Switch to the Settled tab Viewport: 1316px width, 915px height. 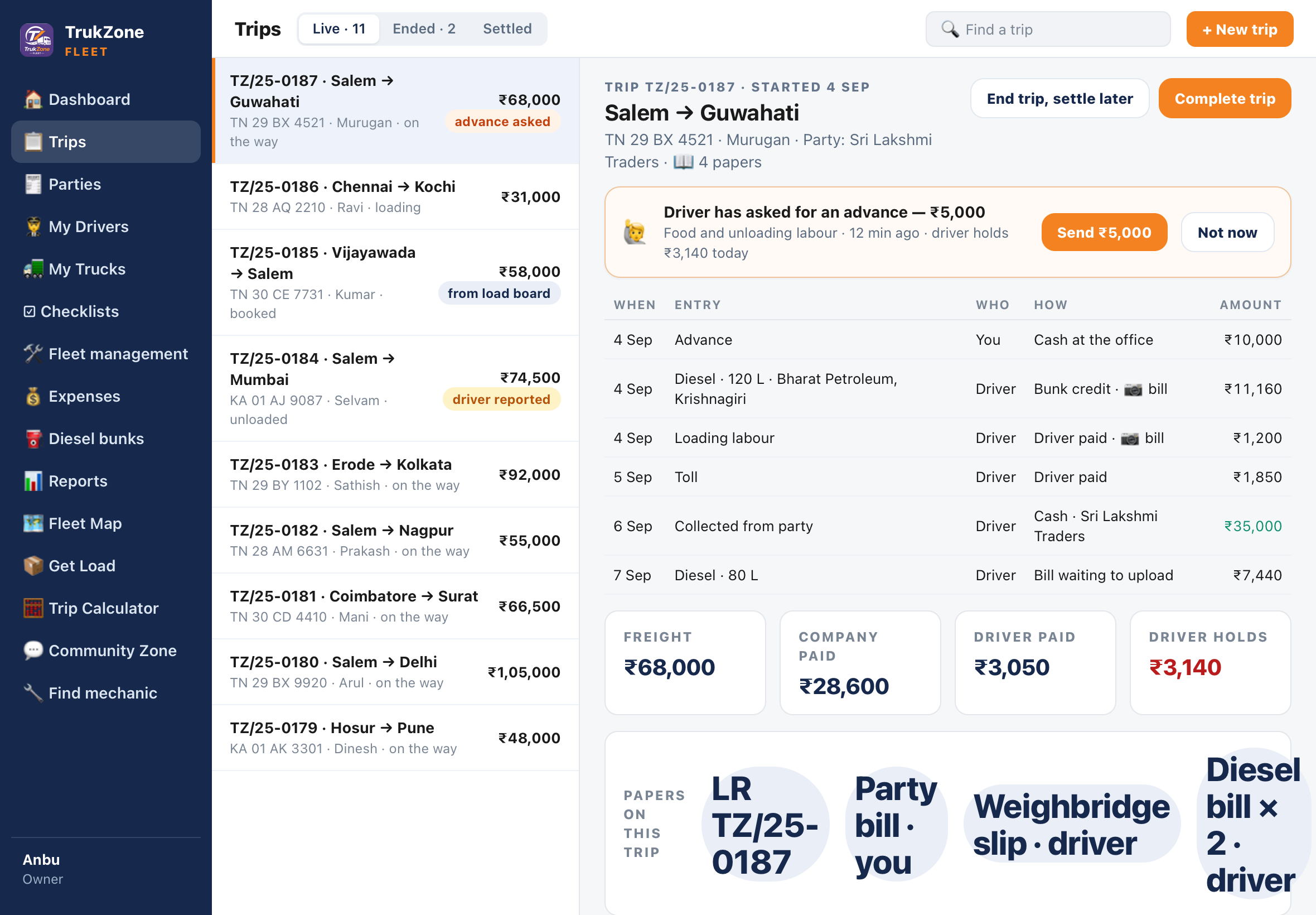pyautogui.click(x=507, y=28)
